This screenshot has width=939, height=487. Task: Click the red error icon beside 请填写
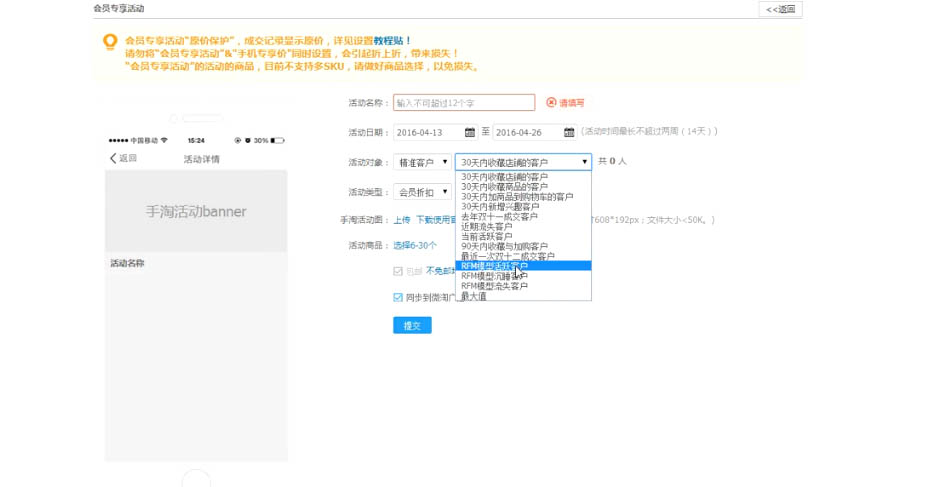click(551, 102)
